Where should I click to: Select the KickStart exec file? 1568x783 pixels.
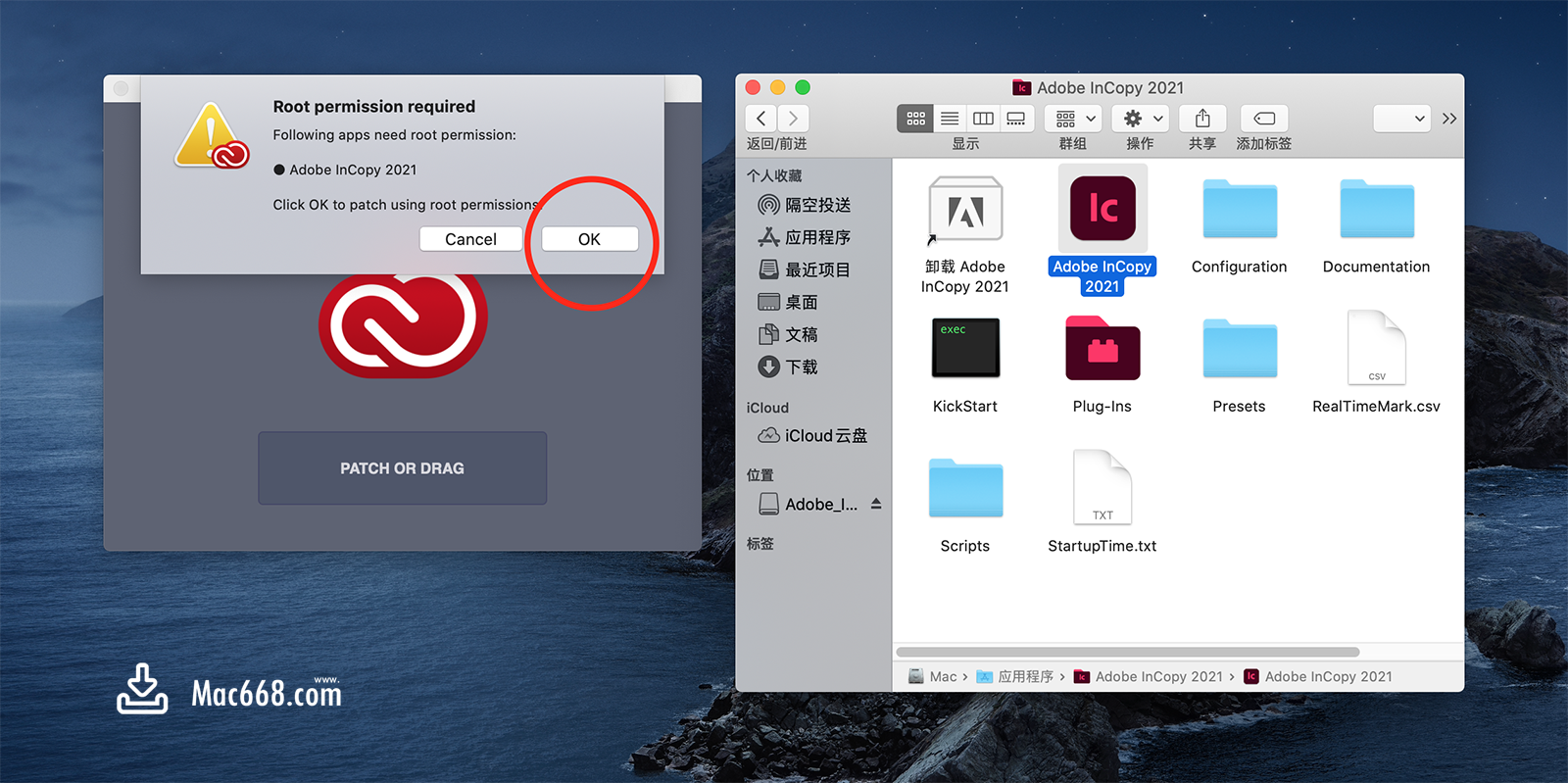965,348
